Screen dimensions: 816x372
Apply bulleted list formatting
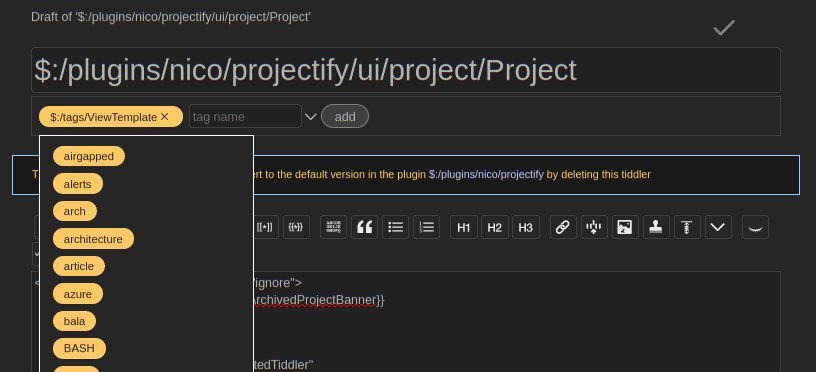(x=396, y=227)
